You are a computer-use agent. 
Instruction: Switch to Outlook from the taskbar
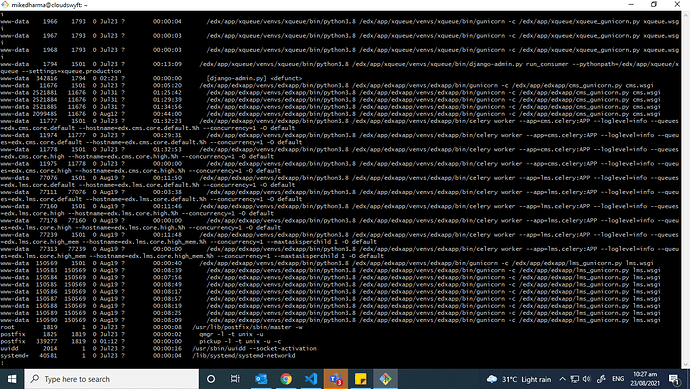tap(261, 379)
